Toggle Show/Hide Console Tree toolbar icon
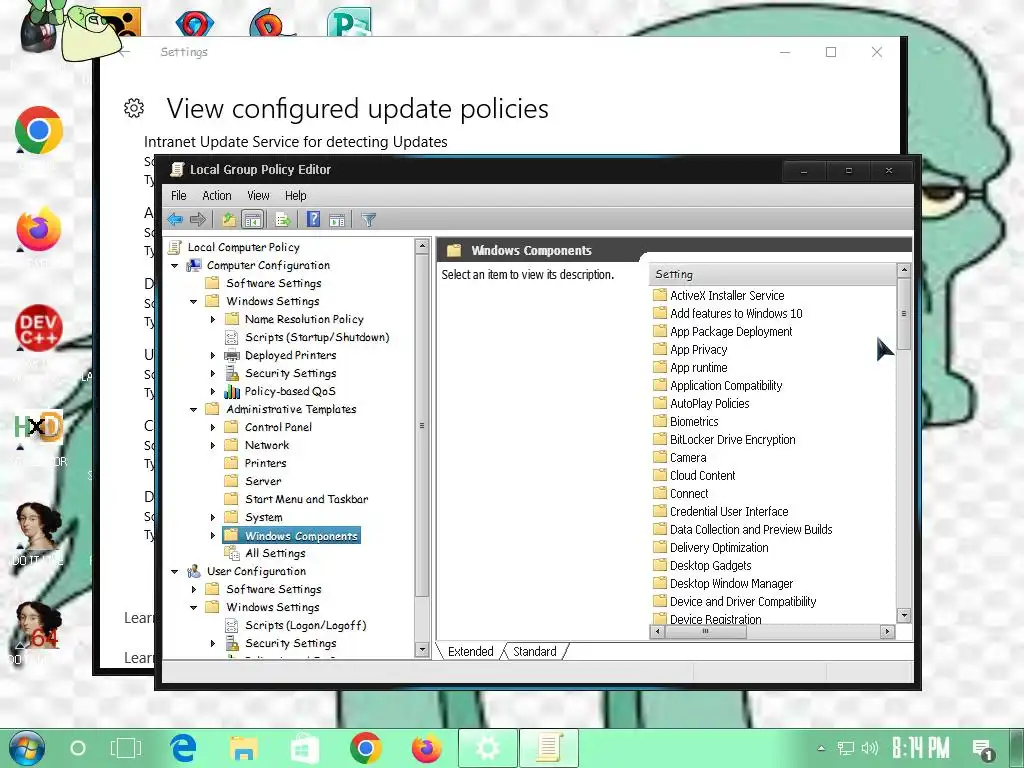Viewport: 1024px width, 768px height. (x=253, y=220)
